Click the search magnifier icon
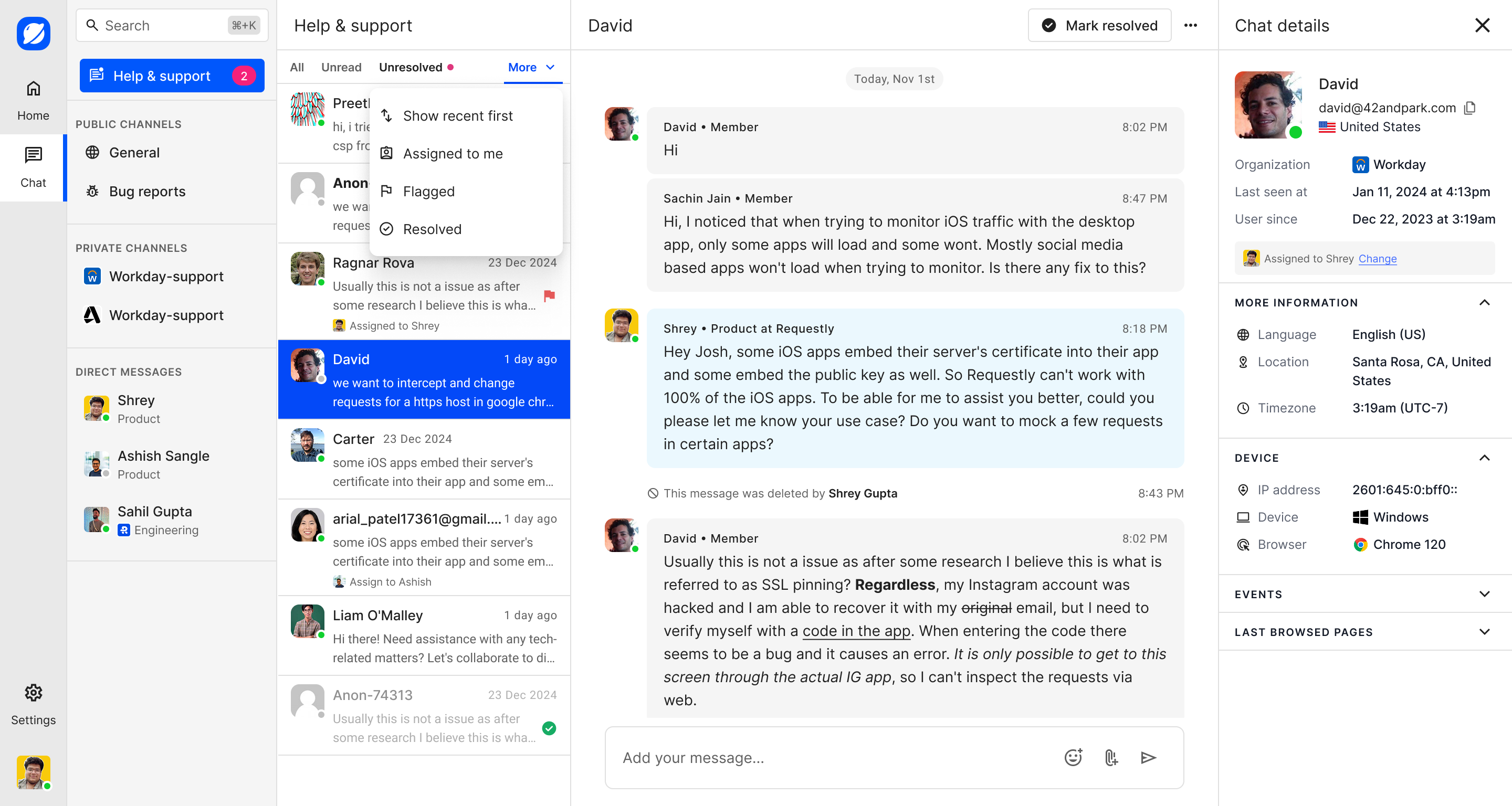Viewport: 1512px width, 806px height. click(92, 25)
